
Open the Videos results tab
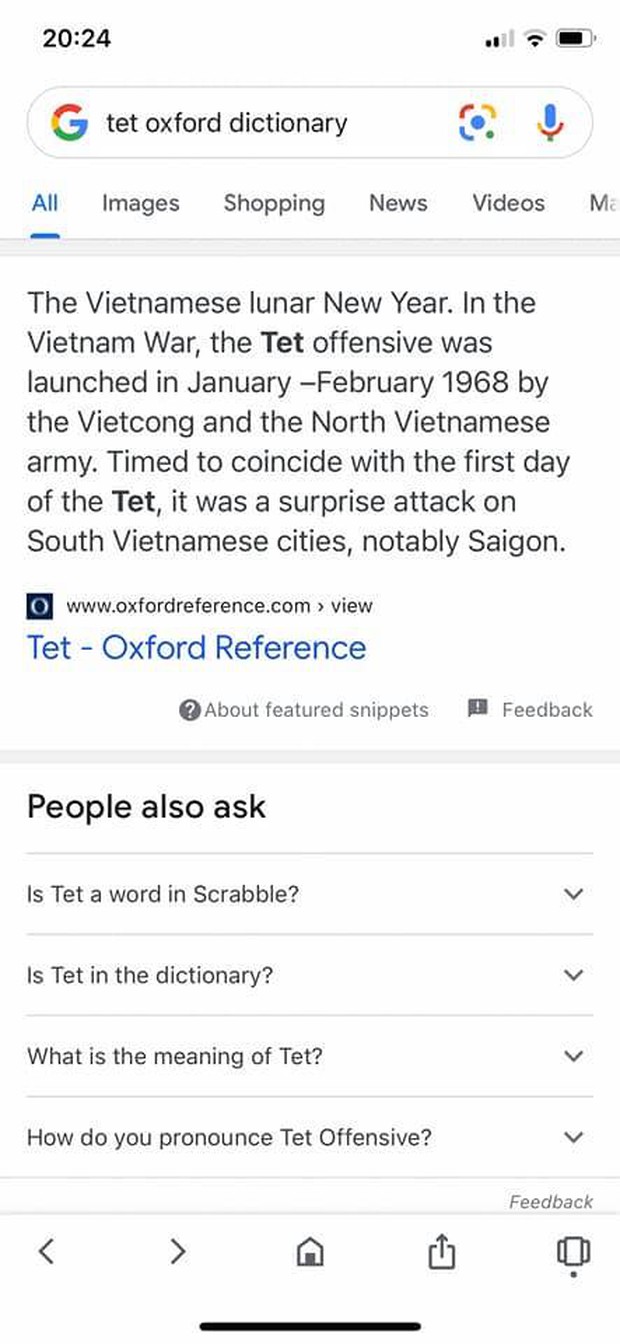(x=508, y=203)
